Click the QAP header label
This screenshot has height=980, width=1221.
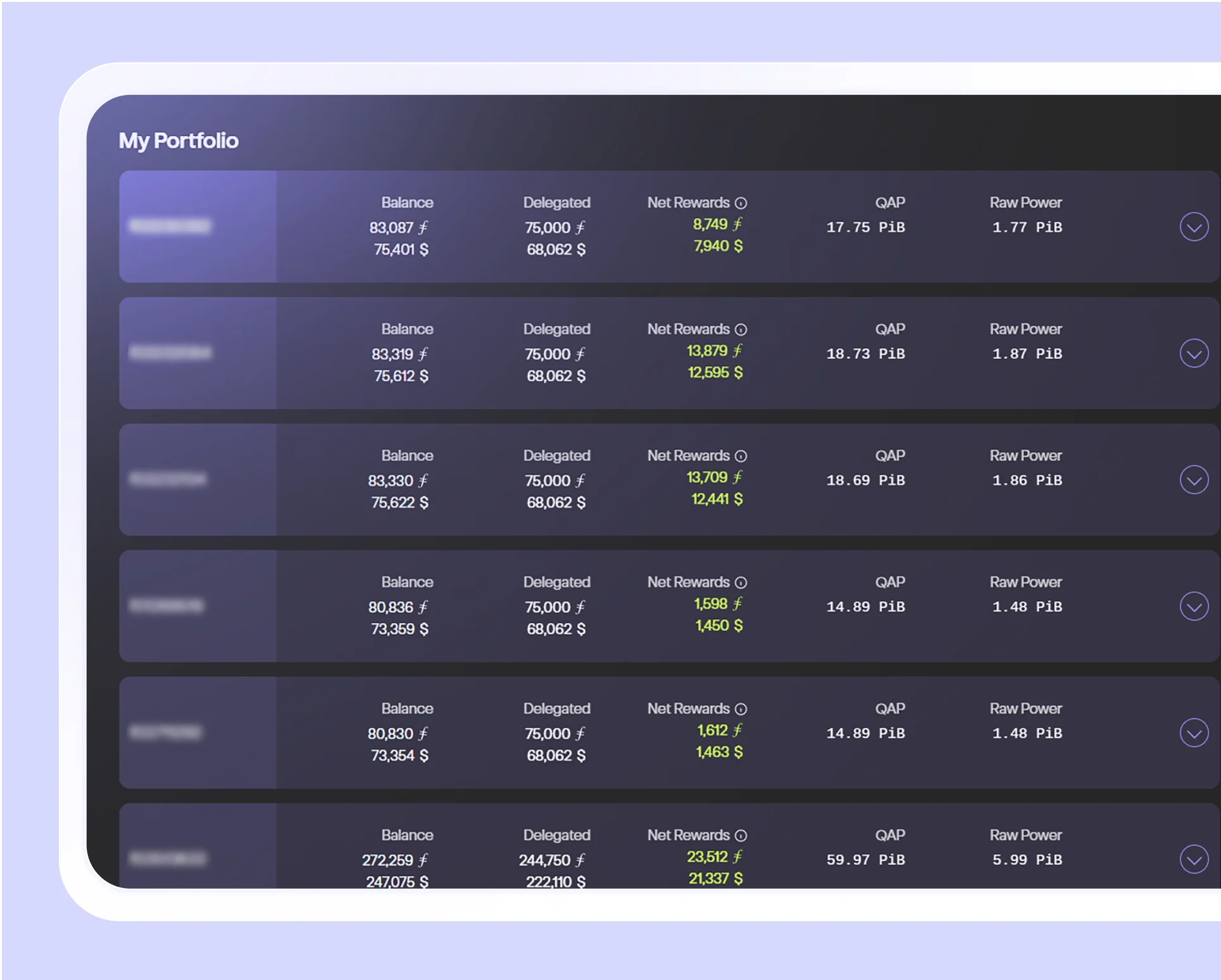(x=890, y=203)
